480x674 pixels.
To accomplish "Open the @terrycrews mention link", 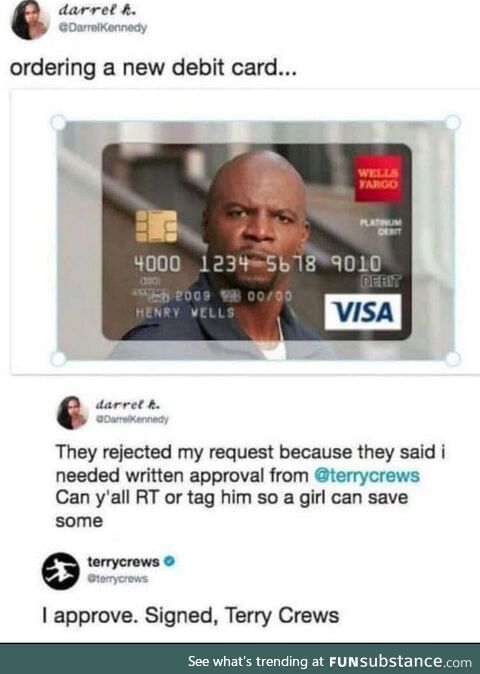I will [x=367, y=475].
